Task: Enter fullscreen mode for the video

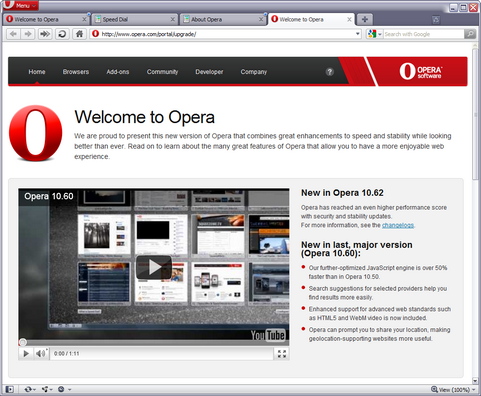Action: point(282,354)
